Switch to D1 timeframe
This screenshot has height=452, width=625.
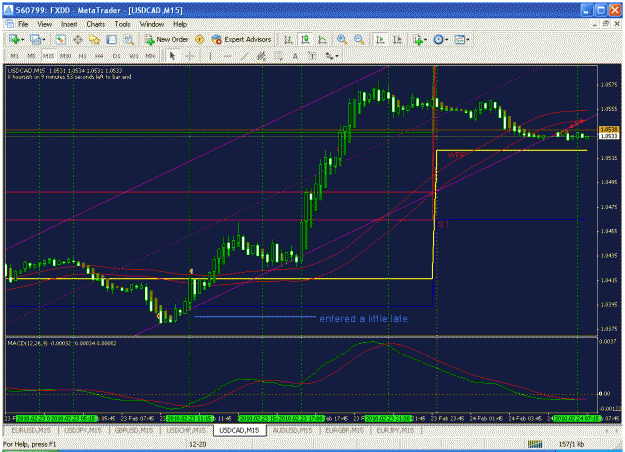116,56
